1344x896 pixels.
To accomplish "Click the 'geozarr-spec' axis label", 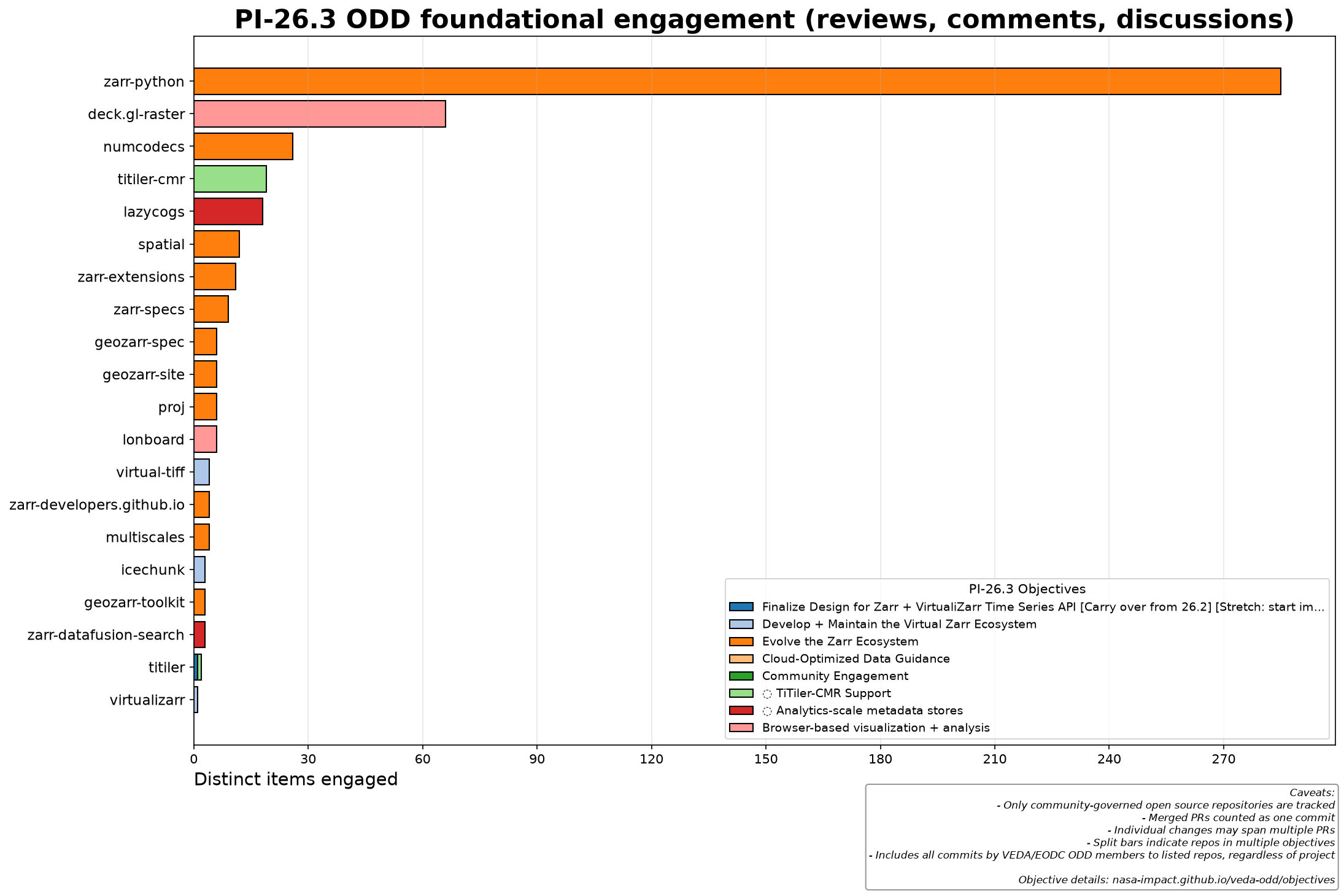I will (x=140, y=342).
